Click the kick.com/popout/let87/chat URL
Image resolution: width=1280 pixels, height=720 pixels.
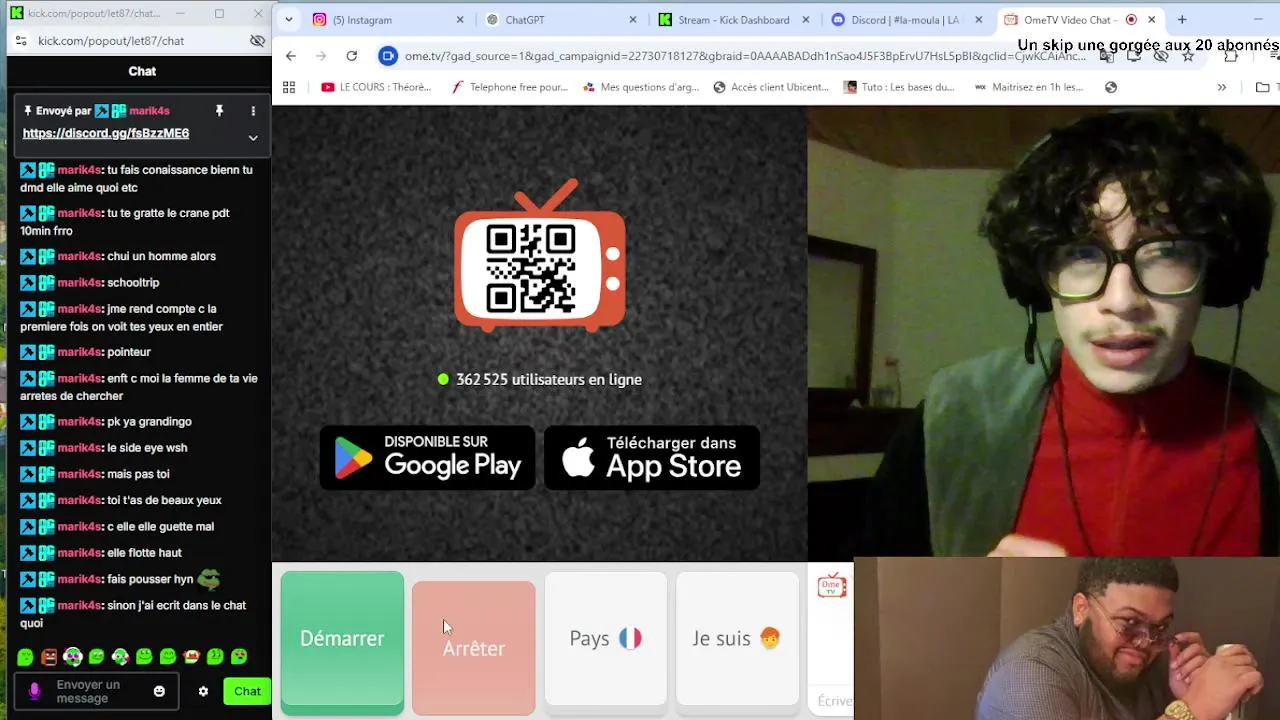111,41
